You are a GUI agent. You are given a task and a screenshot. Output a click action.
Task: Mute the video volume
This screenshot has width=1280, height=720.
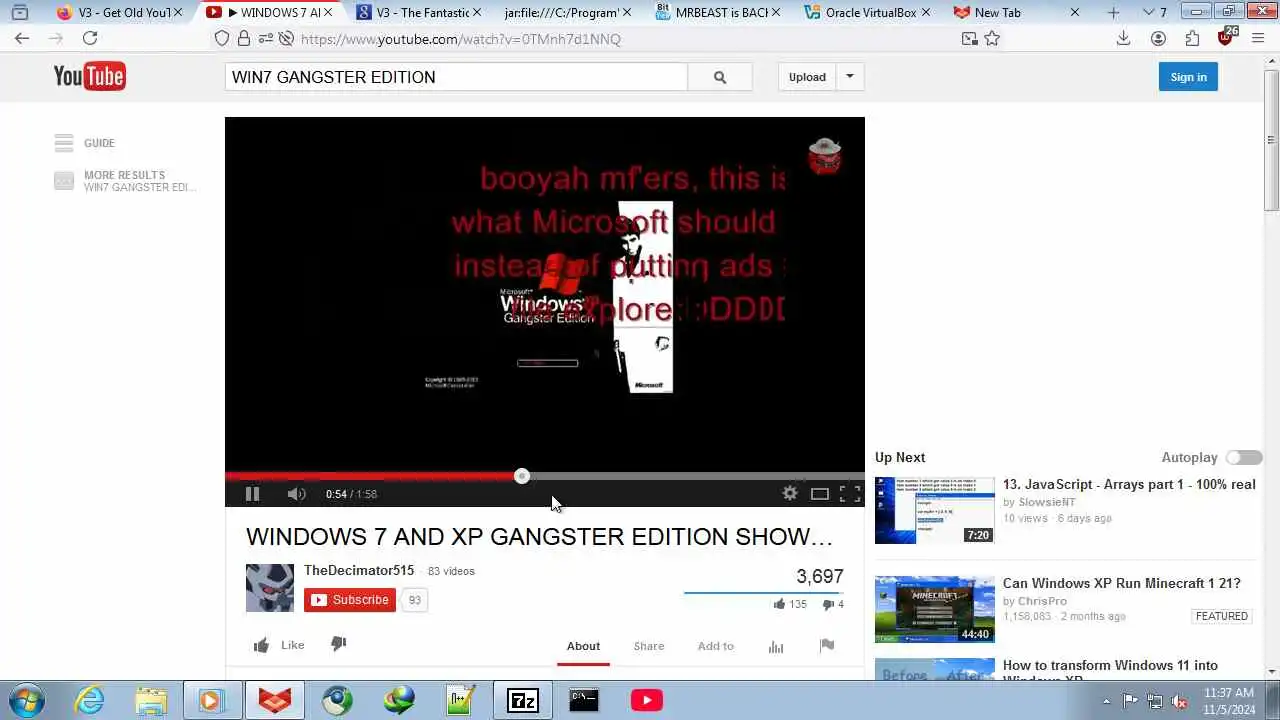296,494
